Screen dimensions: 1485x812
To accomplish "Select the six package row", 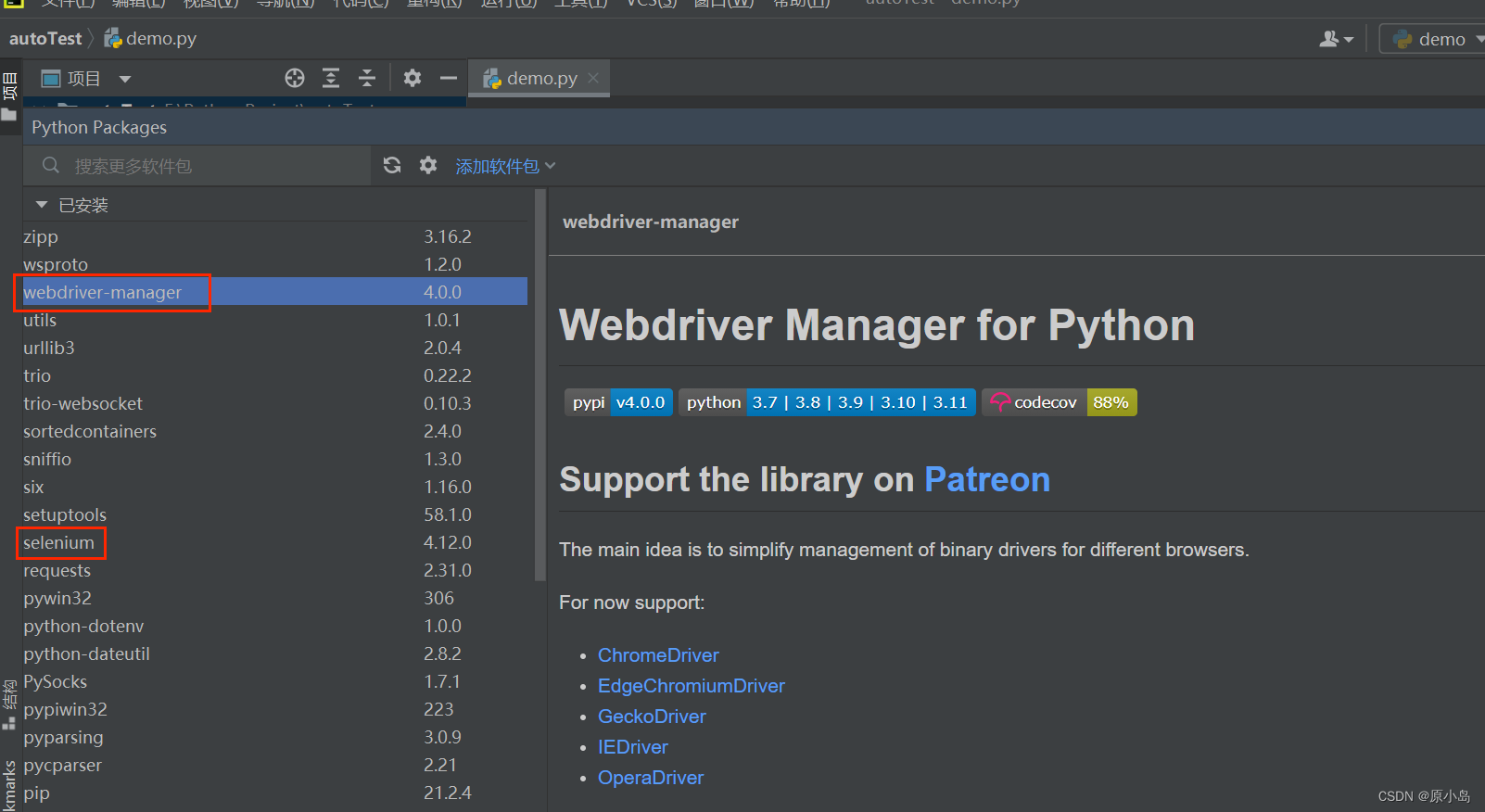I will pyautogui.click(x=275, y=487).
